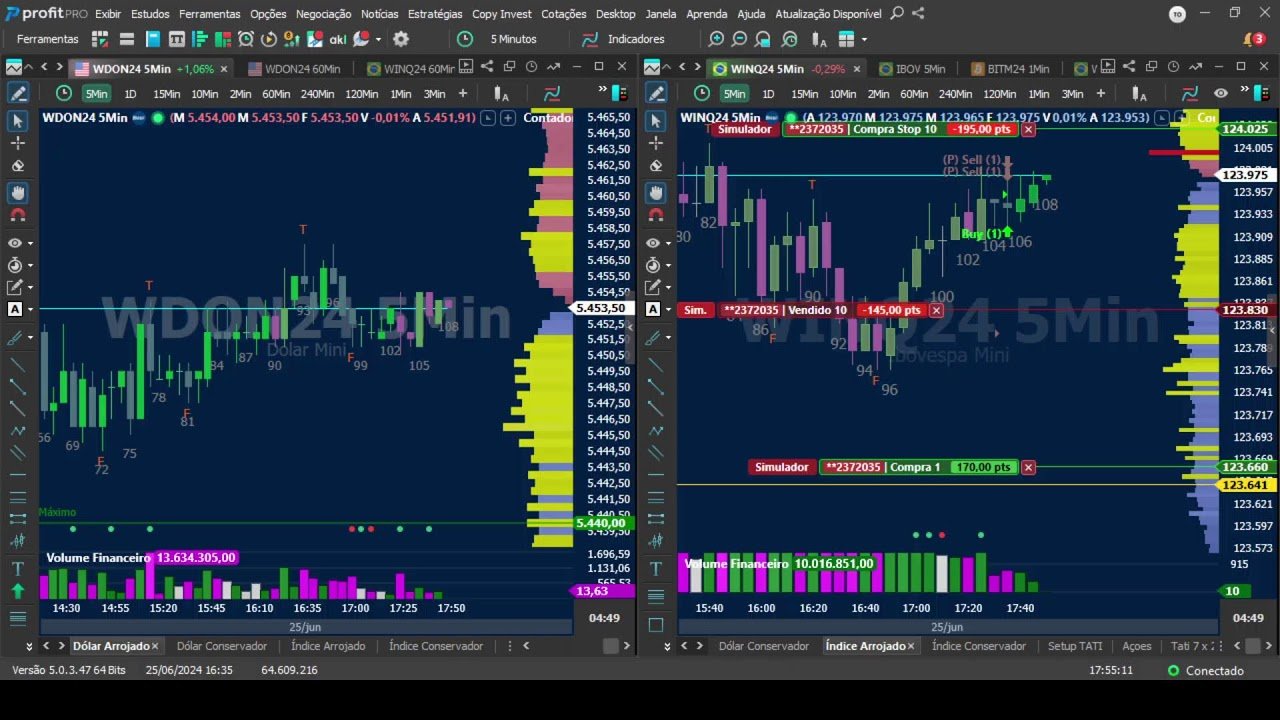The image size is (1280, 720).
Task: Activate the magnet snap tool in left chart
Action: pos(17,214)
